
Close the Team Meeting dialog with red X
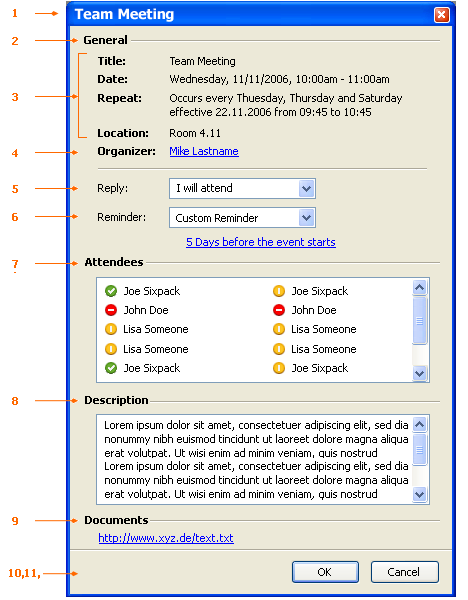tap(442, 15)
